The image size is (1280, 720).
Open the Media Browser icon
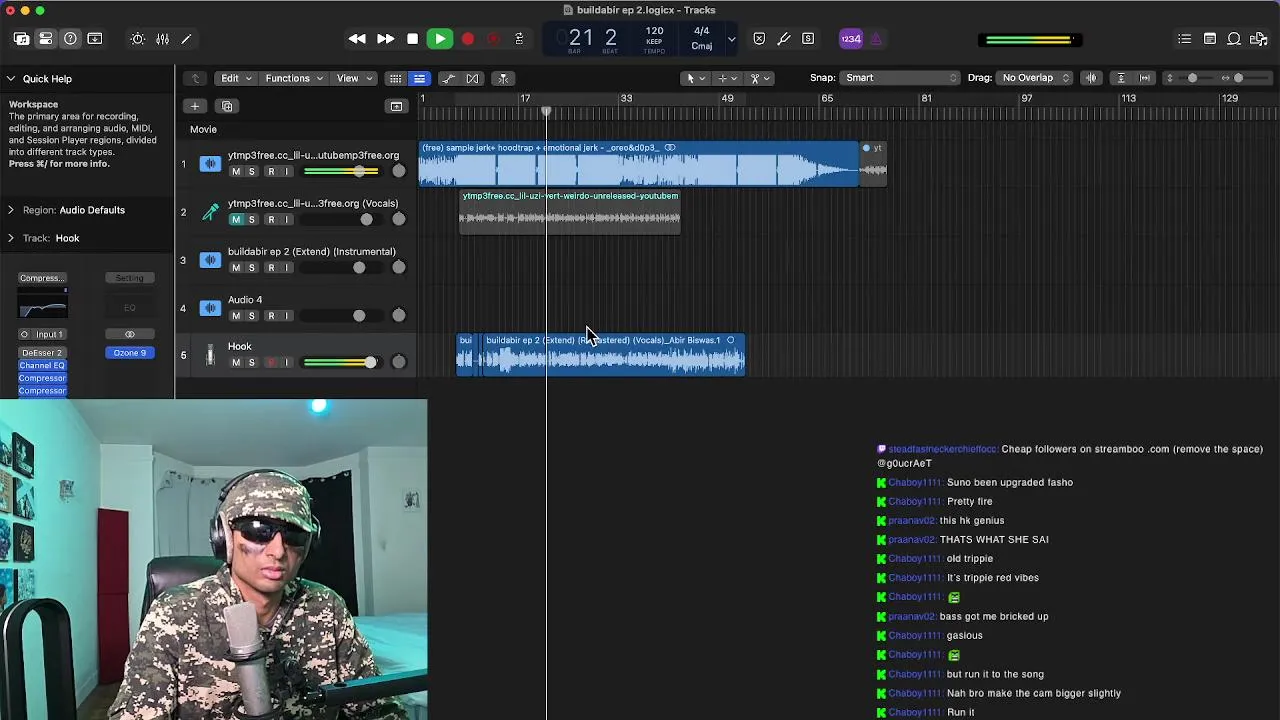(1259, 39)
